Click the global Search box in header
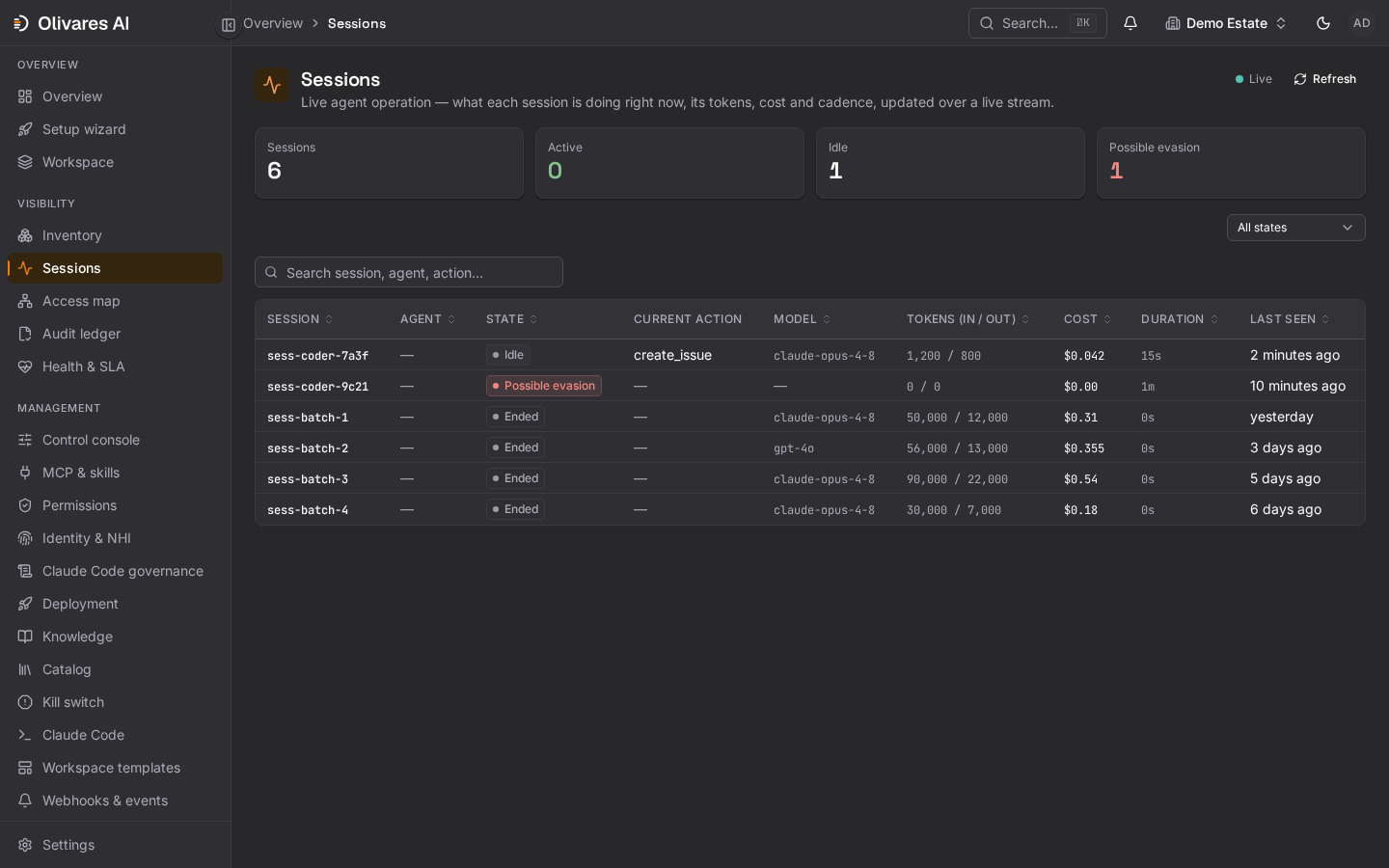 (x=1037, y=23)
